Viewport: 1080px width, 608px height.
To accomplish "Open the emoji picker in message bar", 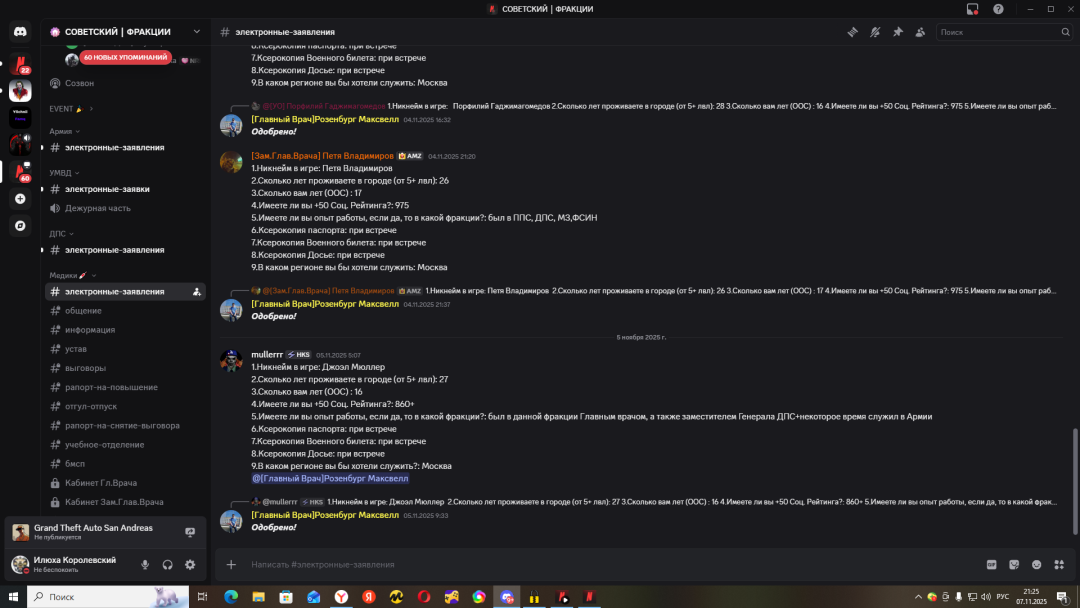I will tap(1037, 564).
